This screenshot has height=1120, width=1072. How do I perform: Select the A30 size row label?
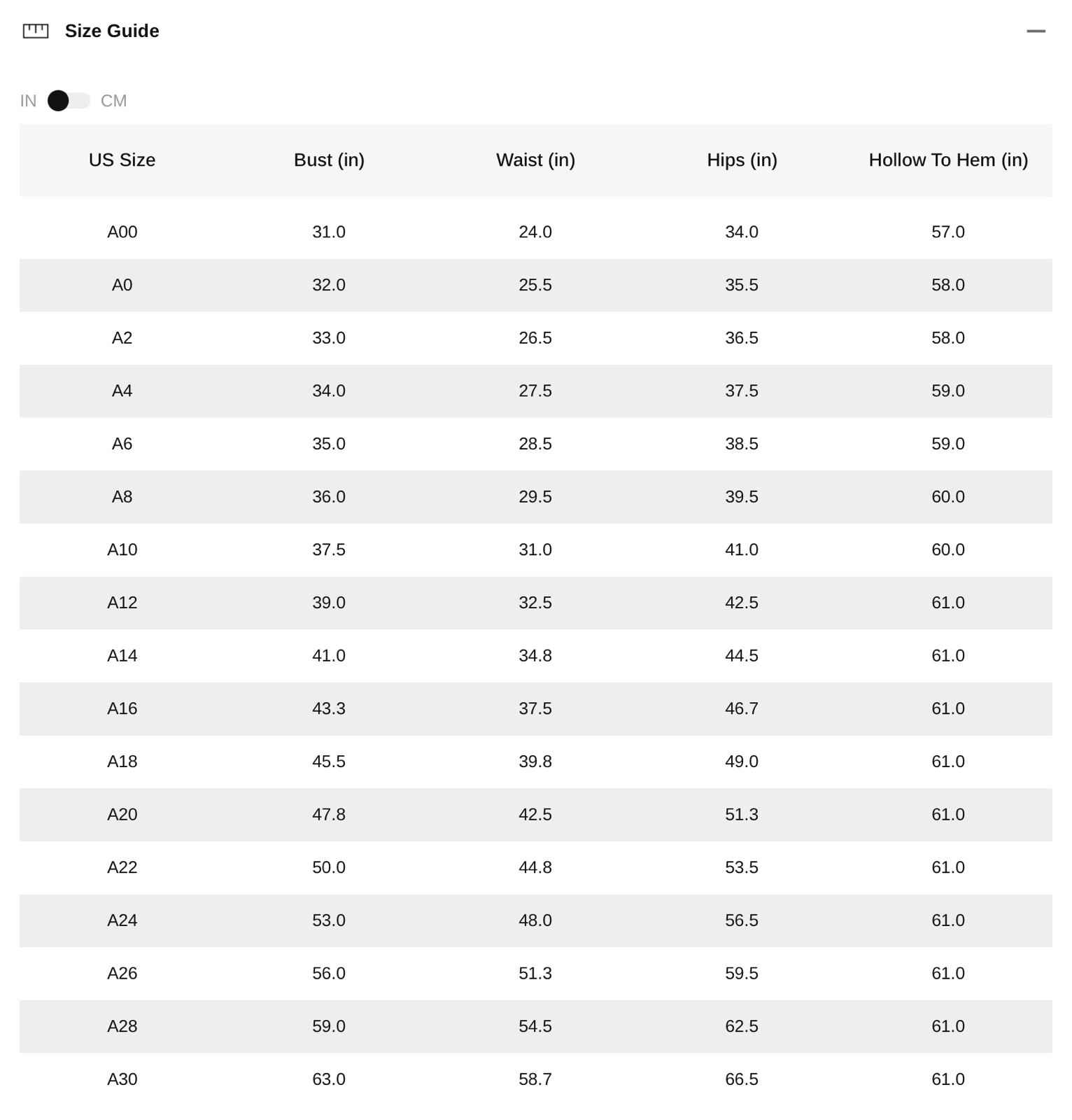(122, 1079)
